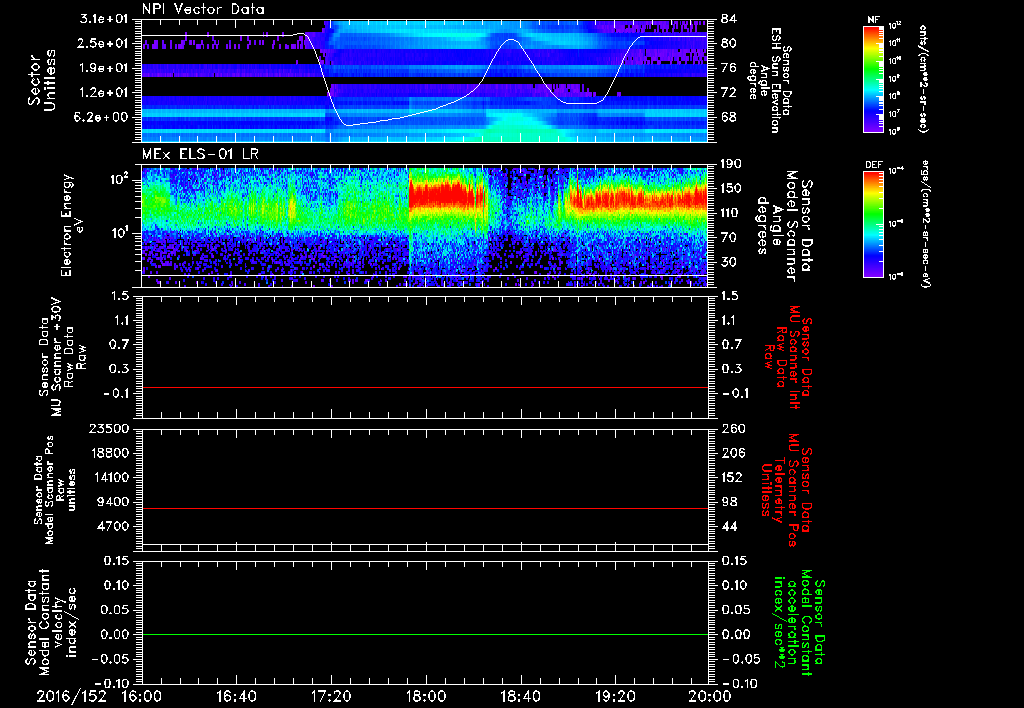1024x708 pixels.
Task: Click the 16:00 time axis label
Action: [142, 696]
